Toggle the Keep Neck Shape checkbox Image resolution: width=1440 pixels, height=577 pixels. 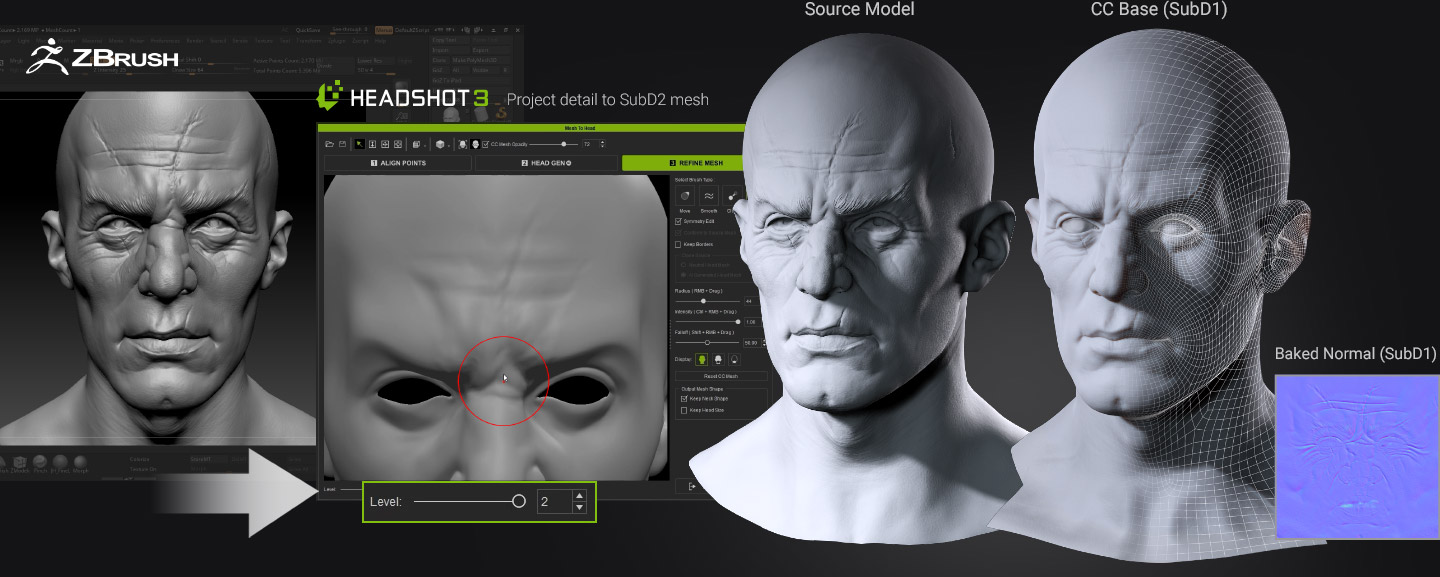point(683,398)
